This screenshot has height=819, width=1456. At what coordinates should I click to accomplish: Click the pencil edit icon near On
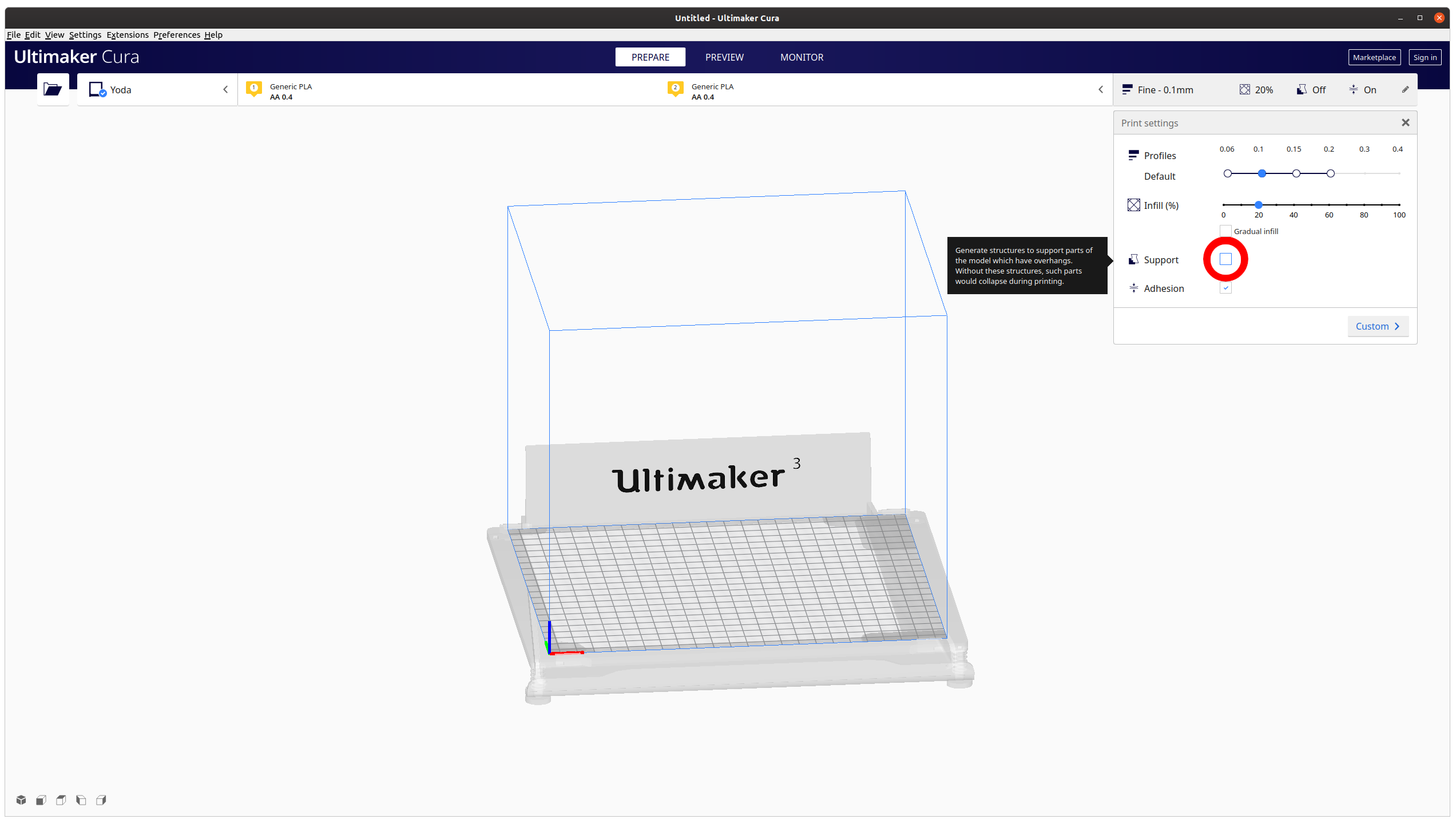(x=1406, y=89)
